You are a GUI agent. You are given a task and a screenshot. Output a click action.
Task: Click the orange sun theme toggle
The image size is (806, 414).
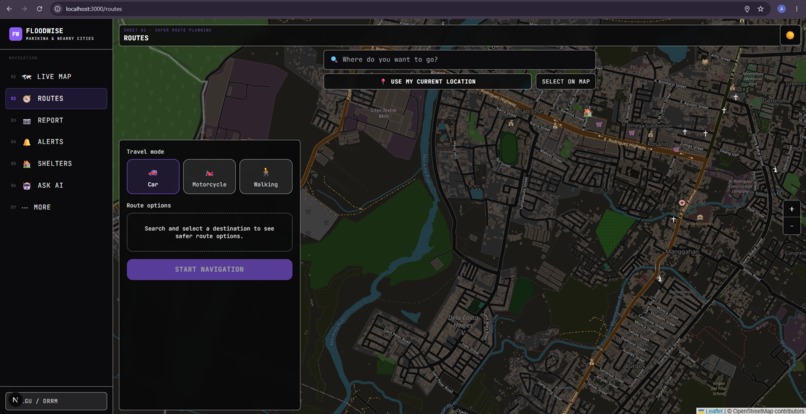click(790, 35)
